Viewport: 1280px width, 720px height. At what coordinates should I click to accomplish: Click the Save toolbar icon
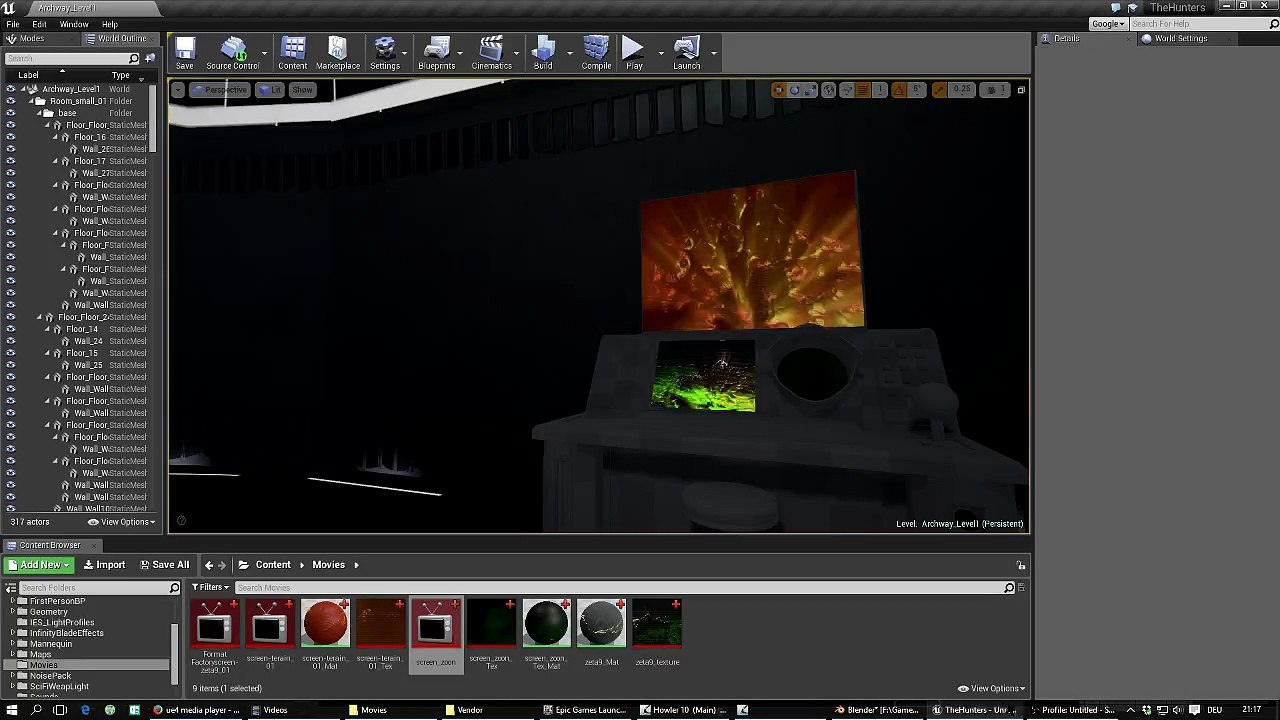185,52
